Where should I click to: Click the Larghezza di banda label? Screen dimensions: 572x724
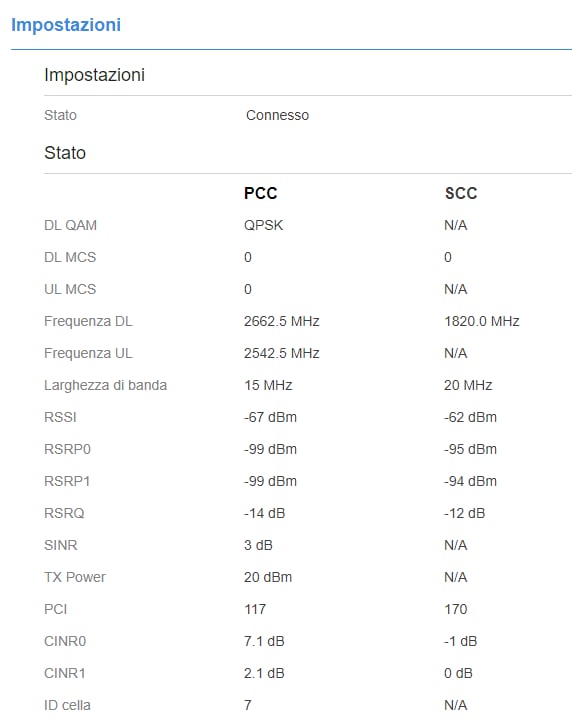point(105,385)
